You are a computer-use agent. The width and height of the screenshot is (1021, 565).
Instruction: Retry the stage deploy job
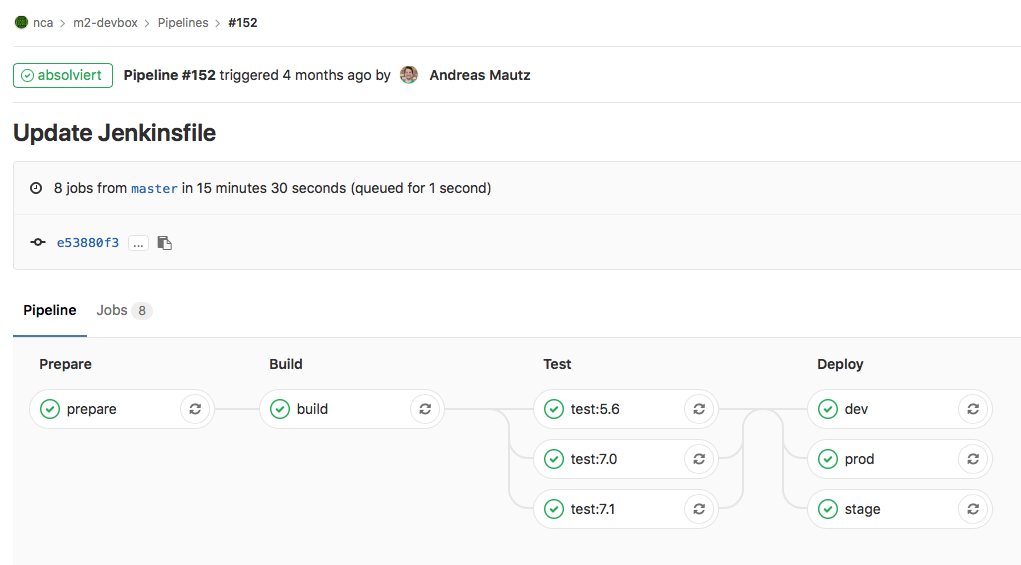coord(973,509)
